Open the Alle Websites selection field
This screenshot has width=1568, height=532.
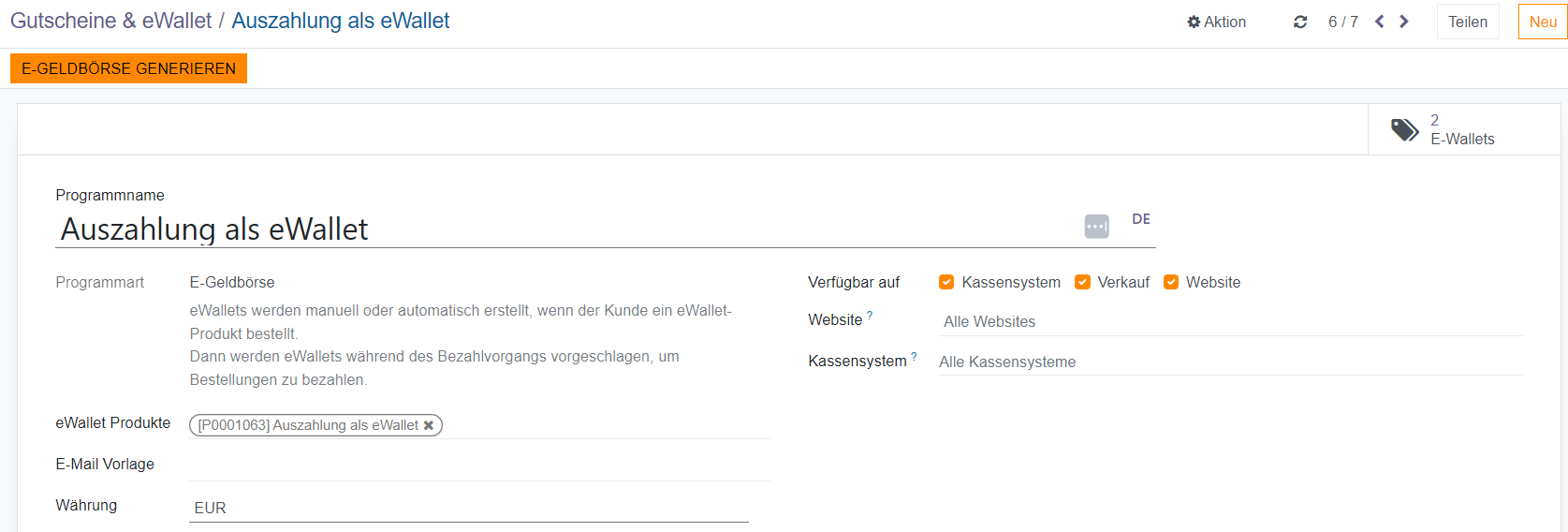point(1230,321)
